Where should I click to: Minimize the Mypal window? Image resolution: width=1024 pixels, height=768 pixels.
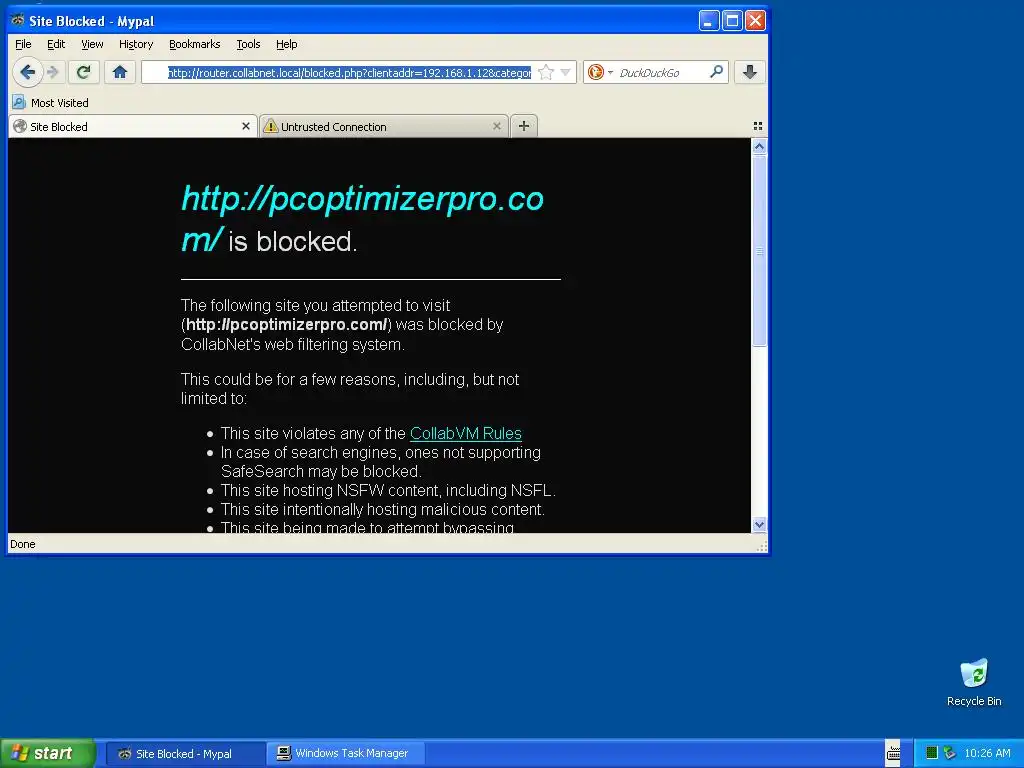pos(709,20)
